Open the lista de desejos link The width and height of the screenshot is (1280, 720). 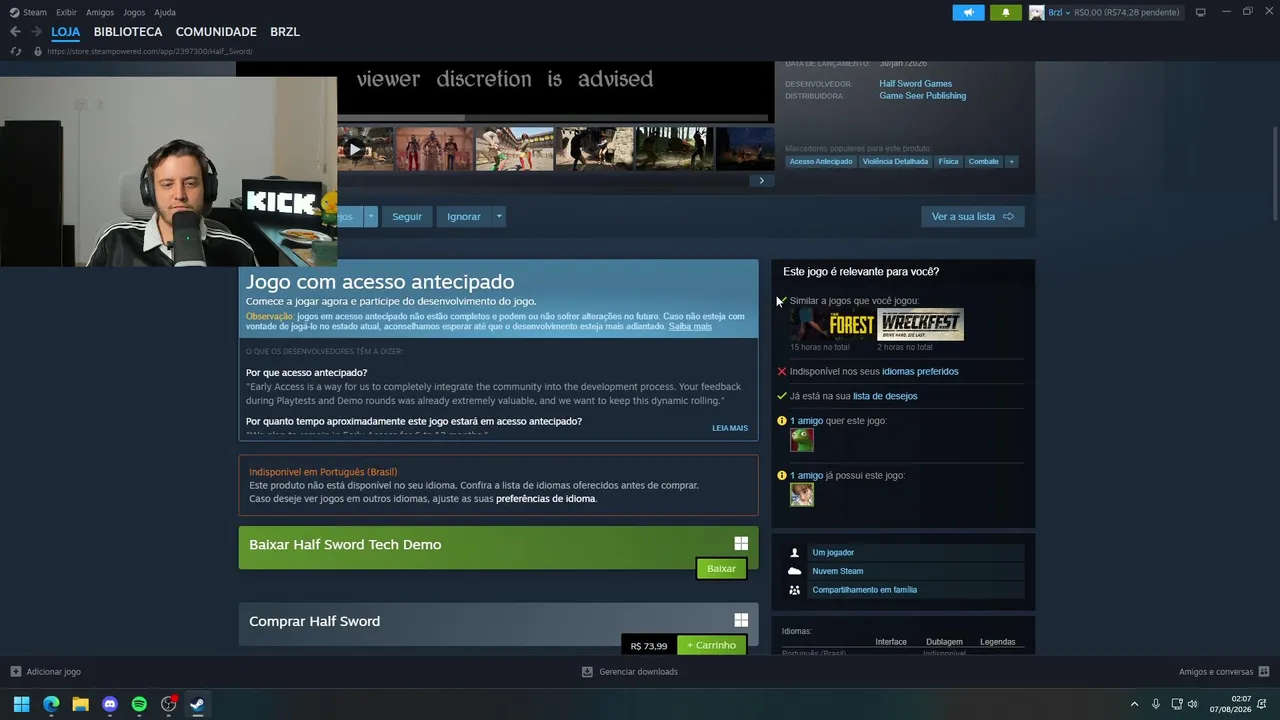[x=885, y=396]
